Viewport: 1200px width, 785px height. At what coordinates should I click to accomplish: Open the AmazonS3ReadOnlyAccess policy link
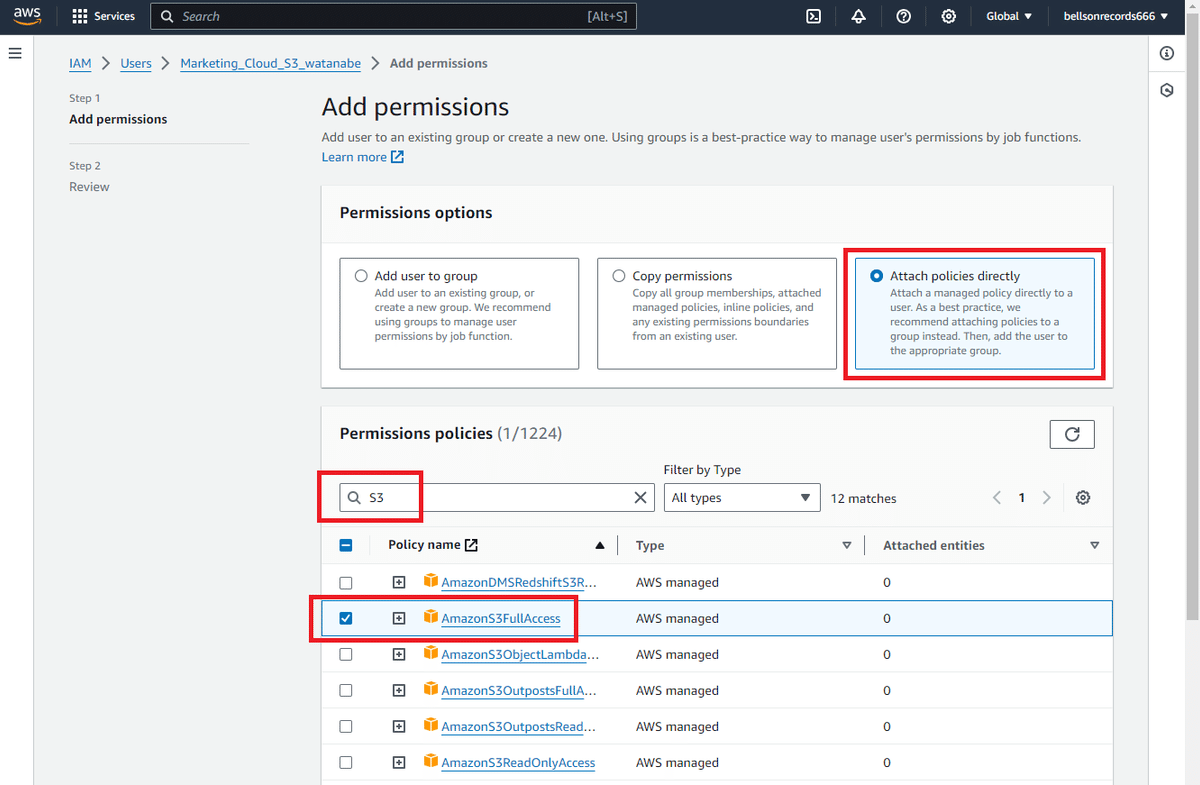pos(518,762)
